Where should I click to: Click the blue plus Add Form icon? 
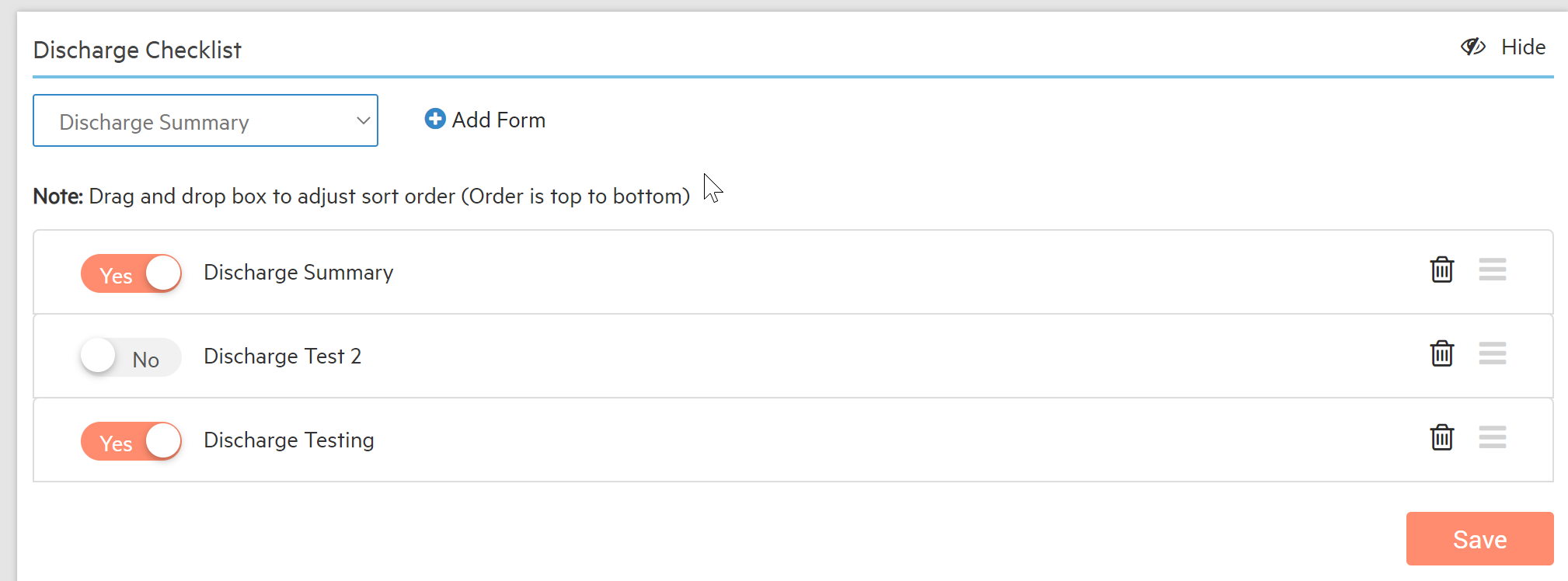point(435,119)
